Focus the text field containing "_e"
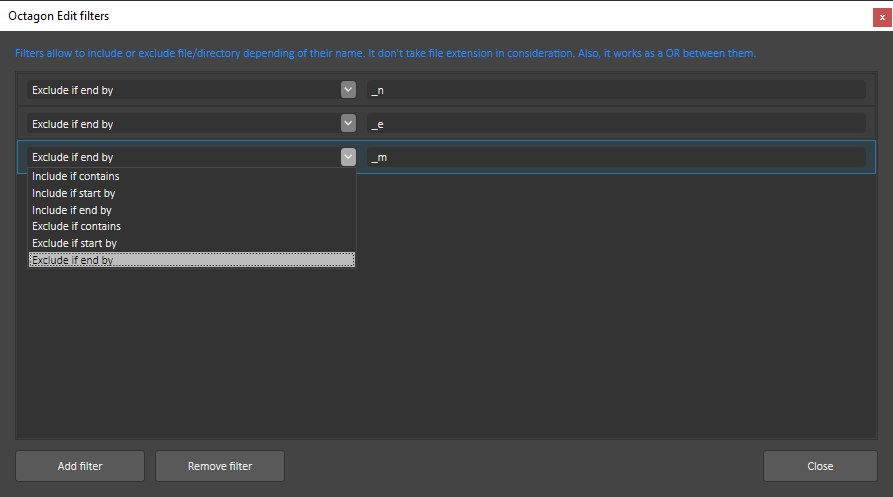 pos(615,124)
